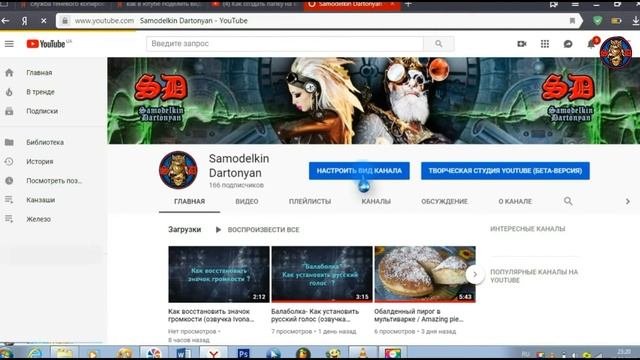Select the ГЛАВНАЯ channel tab
Viewport: 640px width, 360px height.
point(189,201)
